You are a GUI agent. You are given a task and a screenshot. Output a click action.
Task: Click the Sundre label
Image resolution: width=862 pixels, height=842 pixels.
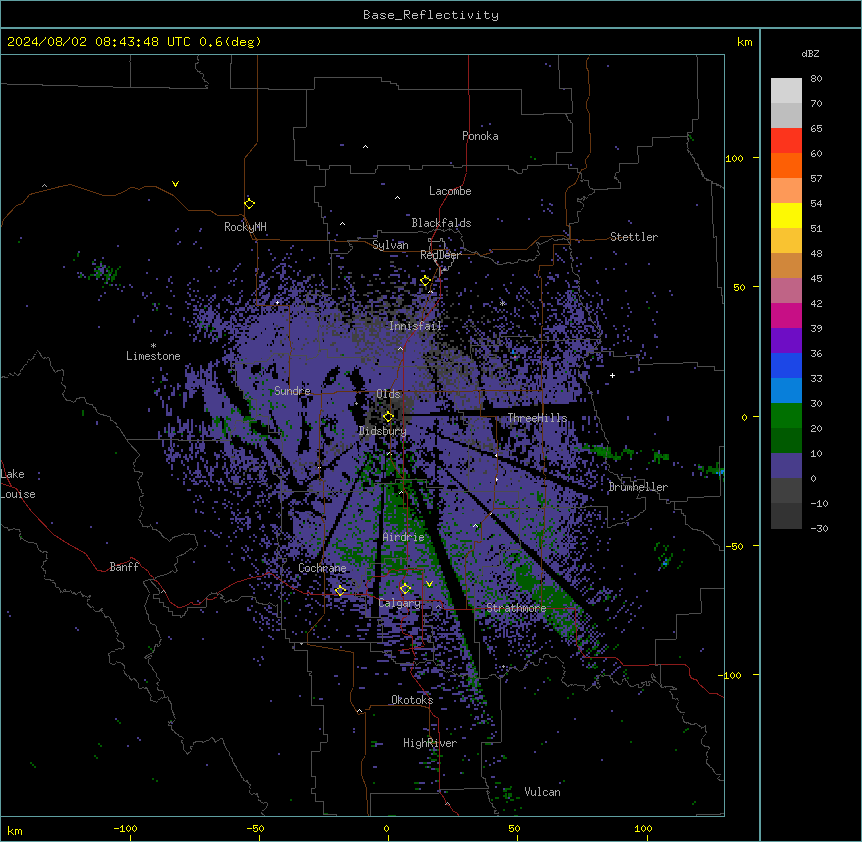292,391
